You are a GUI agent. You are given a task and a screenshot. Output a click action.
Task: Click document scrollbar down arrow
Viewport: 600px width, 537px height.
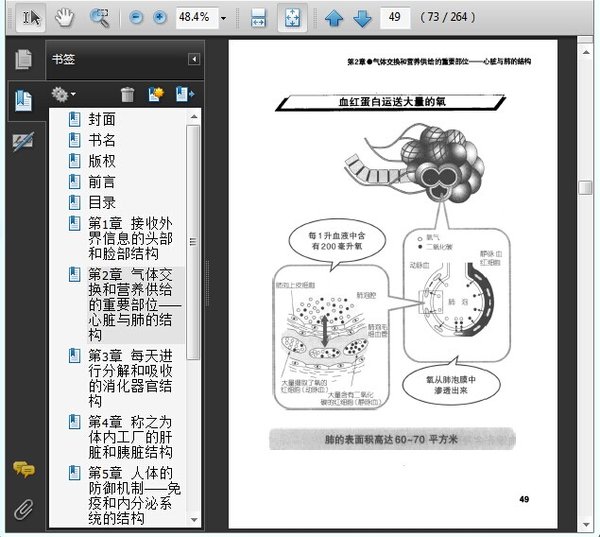coord(586,524)
